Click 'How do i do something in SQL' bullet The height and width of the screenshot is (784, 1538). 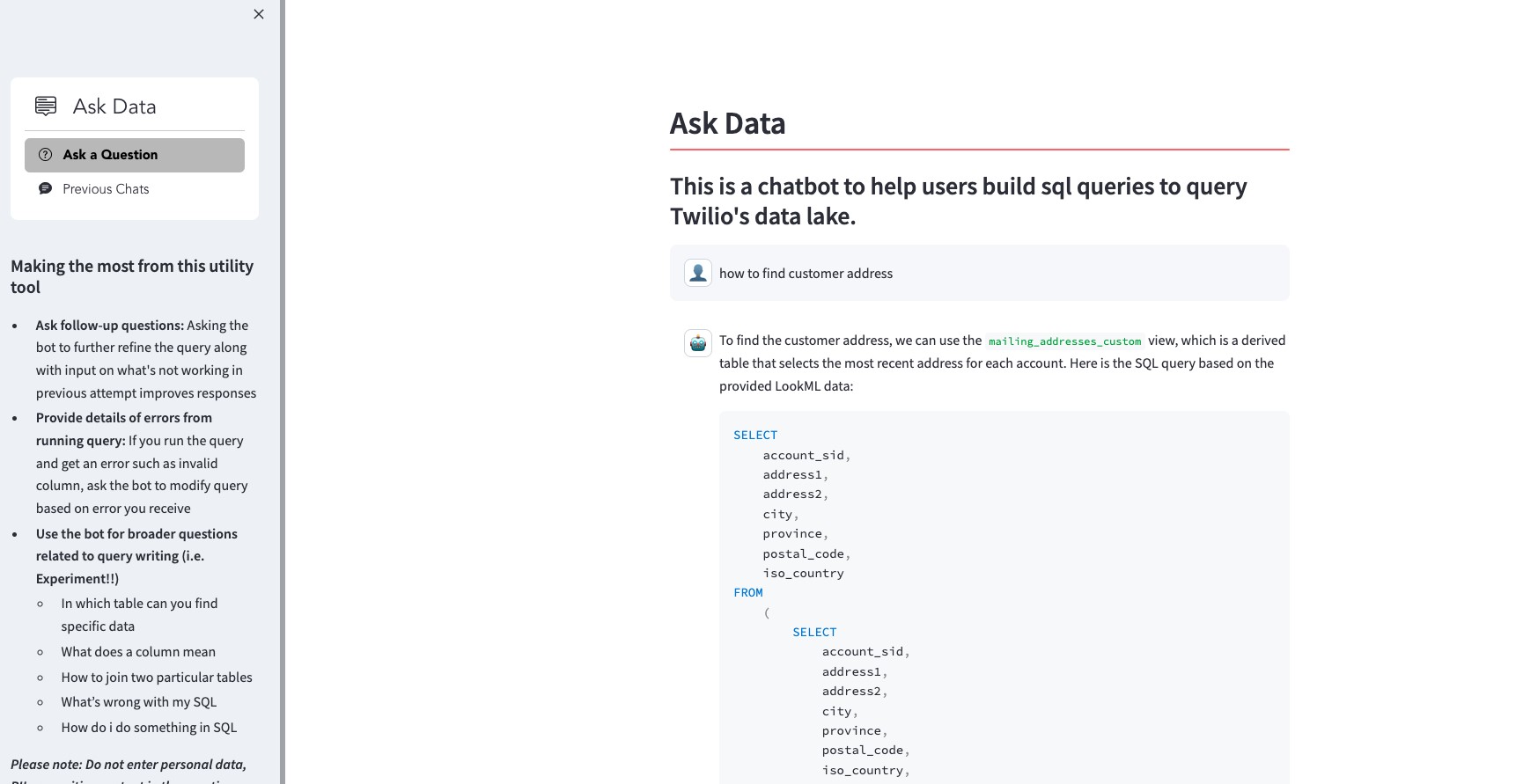tap(149, 728)
